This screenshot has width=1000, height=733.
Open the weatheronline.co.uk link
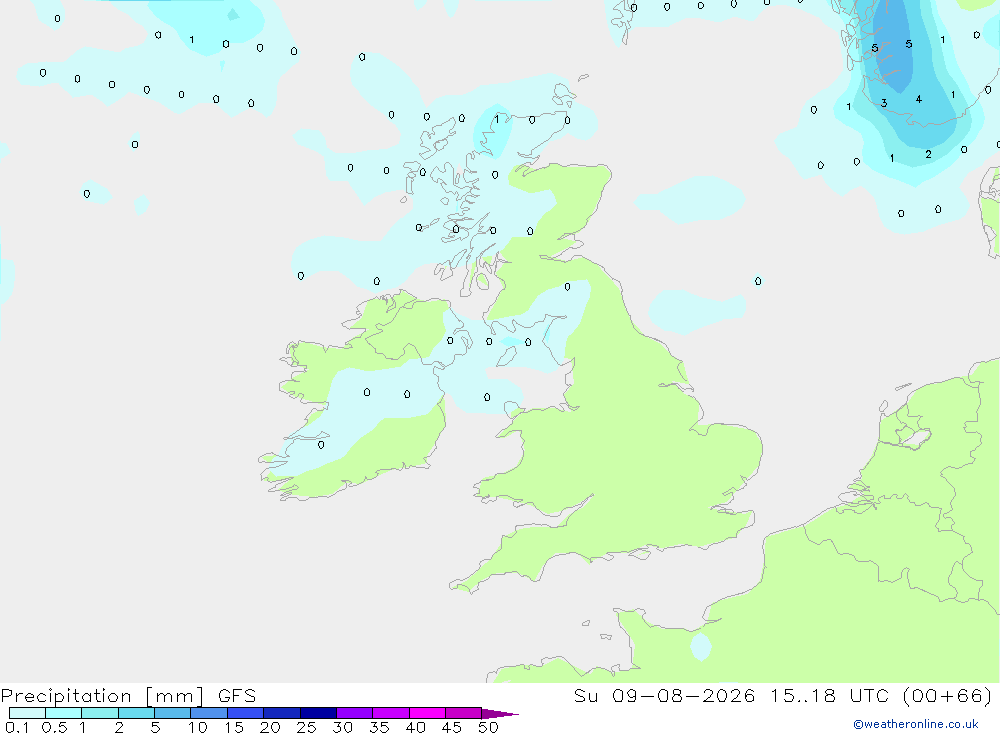pyautogui.click(x=916, y=724)
